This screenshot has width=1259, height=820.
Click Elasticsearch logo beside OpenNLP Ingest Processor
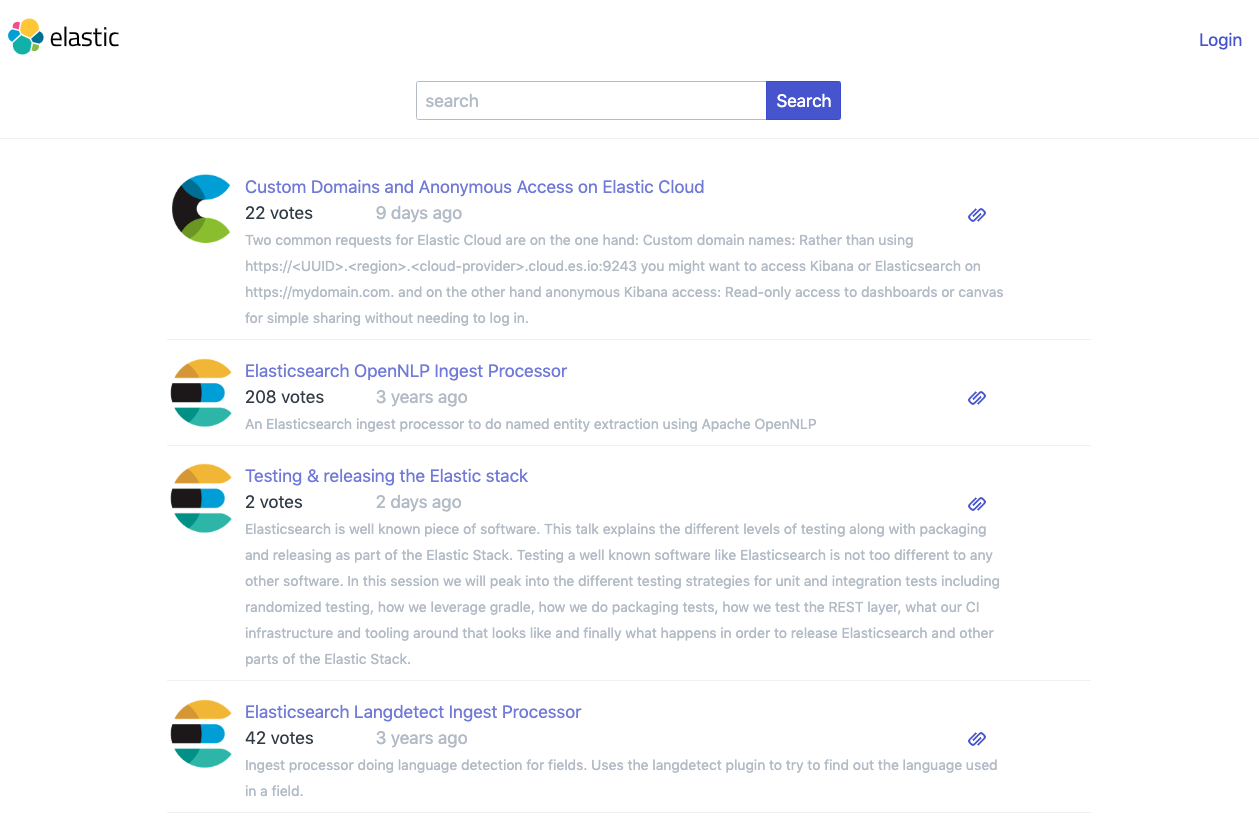coord(202,393)
